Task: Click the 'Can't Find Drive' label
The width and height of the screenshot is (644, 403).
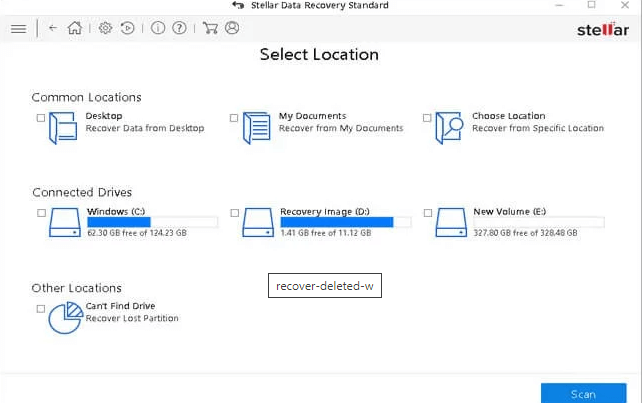Action: point(120,306)
